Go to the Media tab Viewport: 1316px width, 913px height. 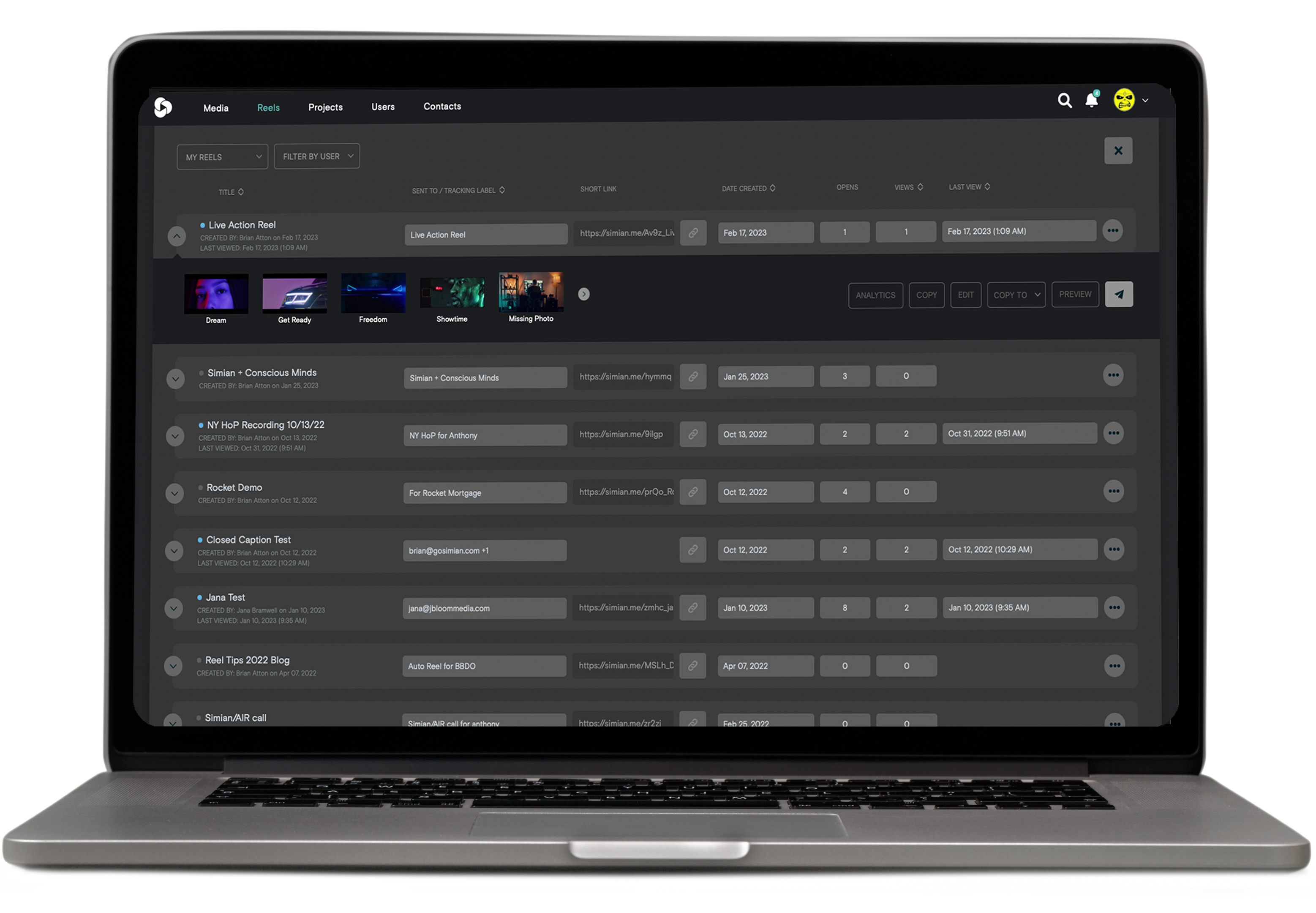point(215,108)
